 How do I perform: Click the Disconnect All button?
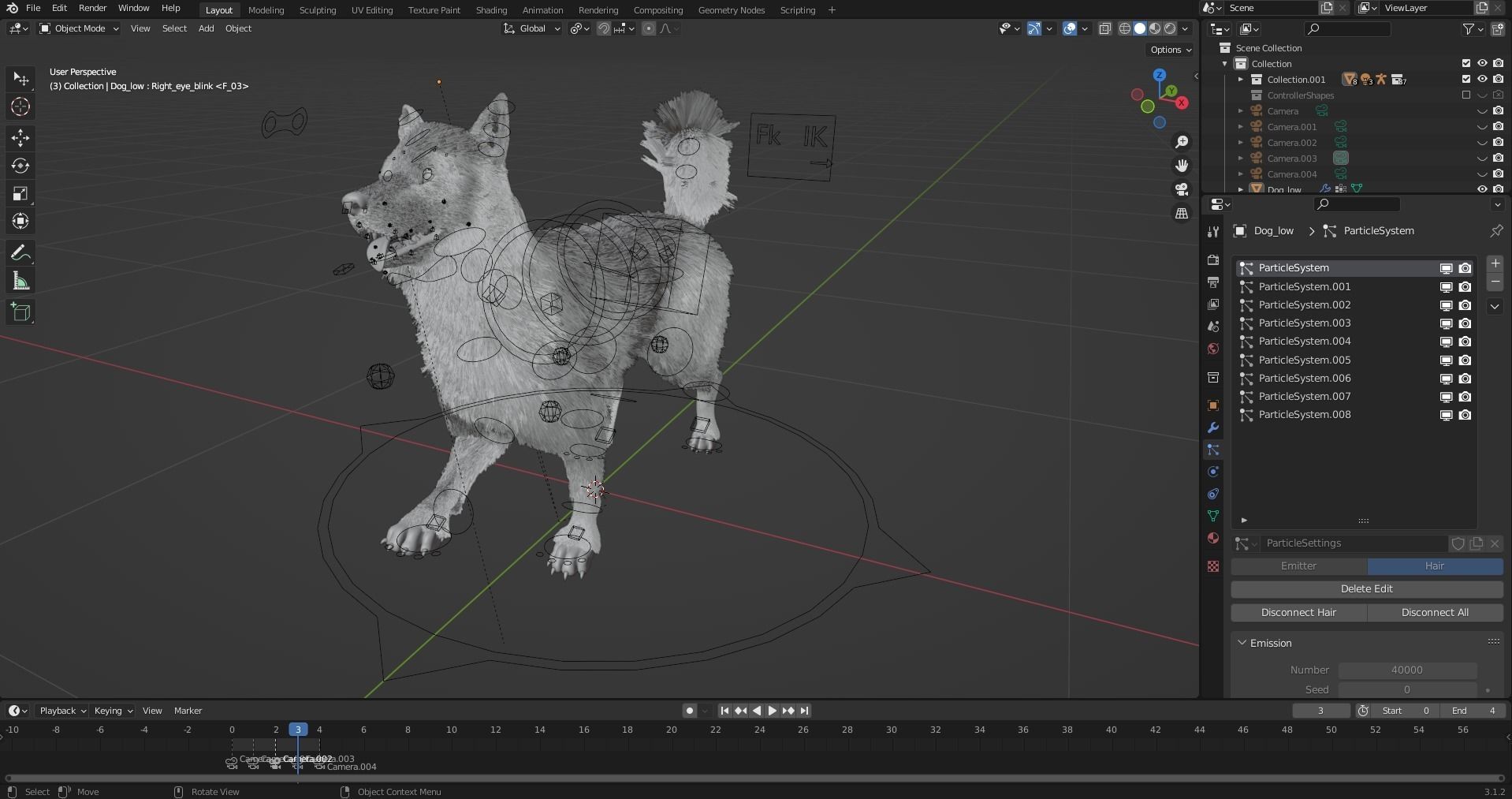[x=1435, y=613]
